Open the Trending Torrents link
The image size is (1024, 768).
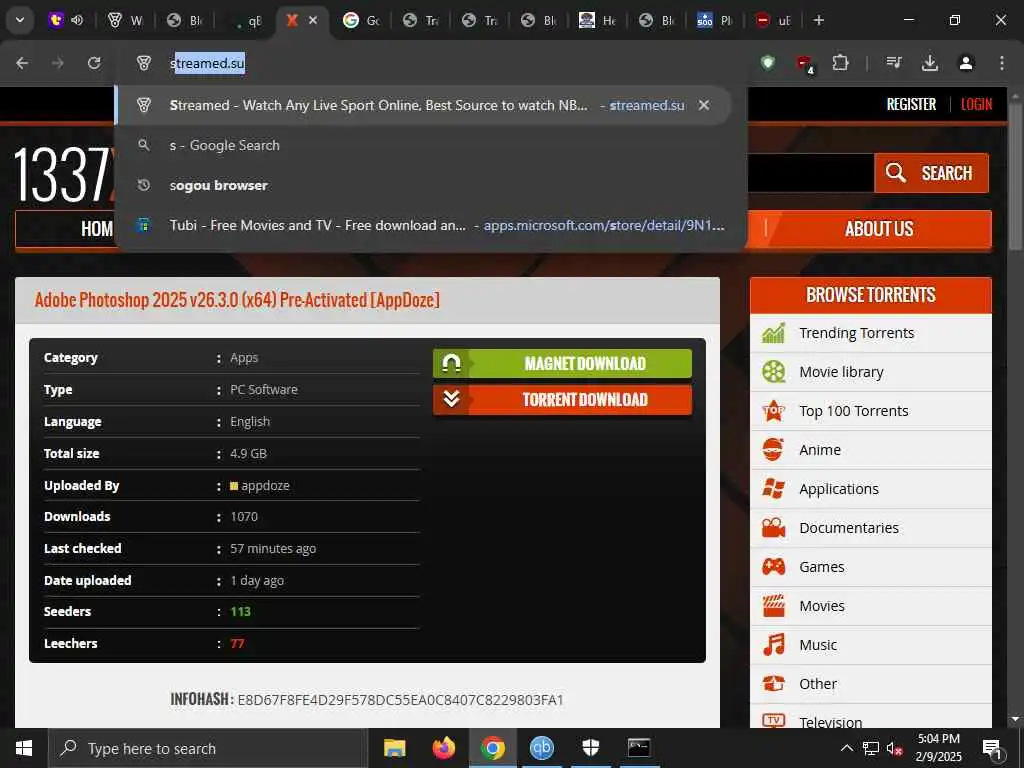click(x=856, y=333)
